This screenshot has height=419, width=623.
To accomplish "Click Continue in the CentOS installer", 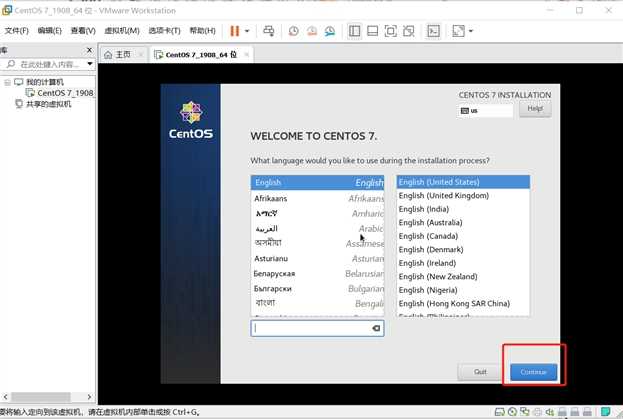I will pyautogui.click(x=534, y=372).
